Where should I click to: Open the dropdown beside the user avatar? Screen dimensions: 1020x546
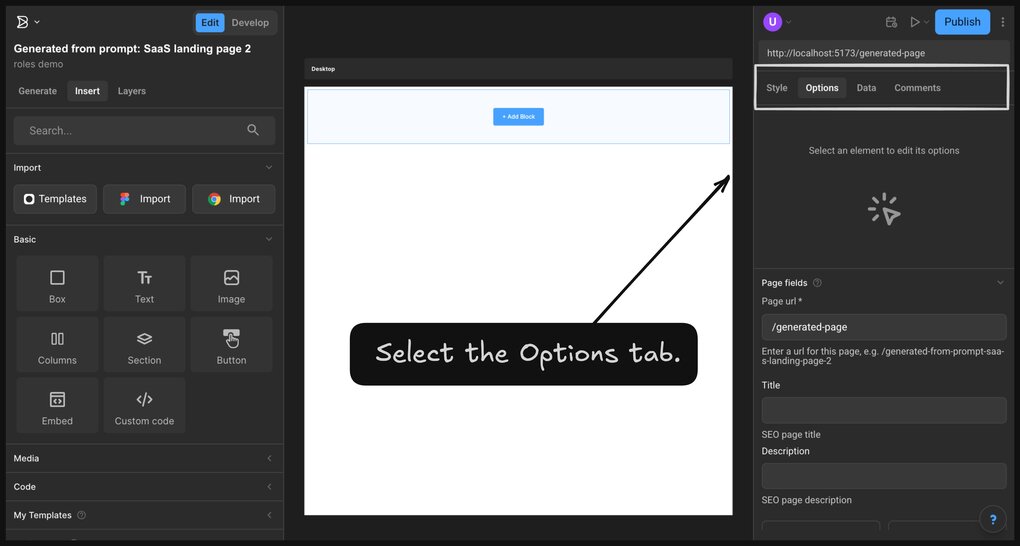[x=788, y=22]
